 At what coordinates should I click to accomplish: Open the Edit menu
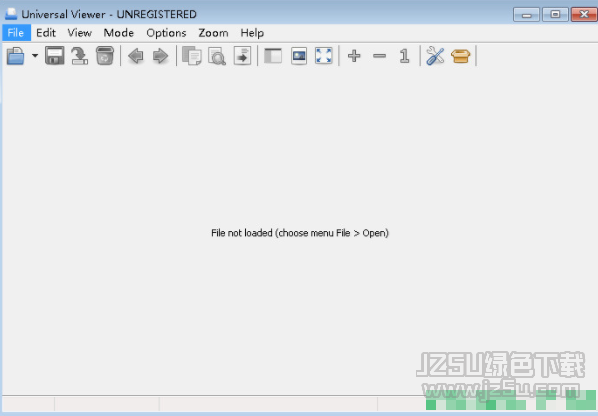46,33
